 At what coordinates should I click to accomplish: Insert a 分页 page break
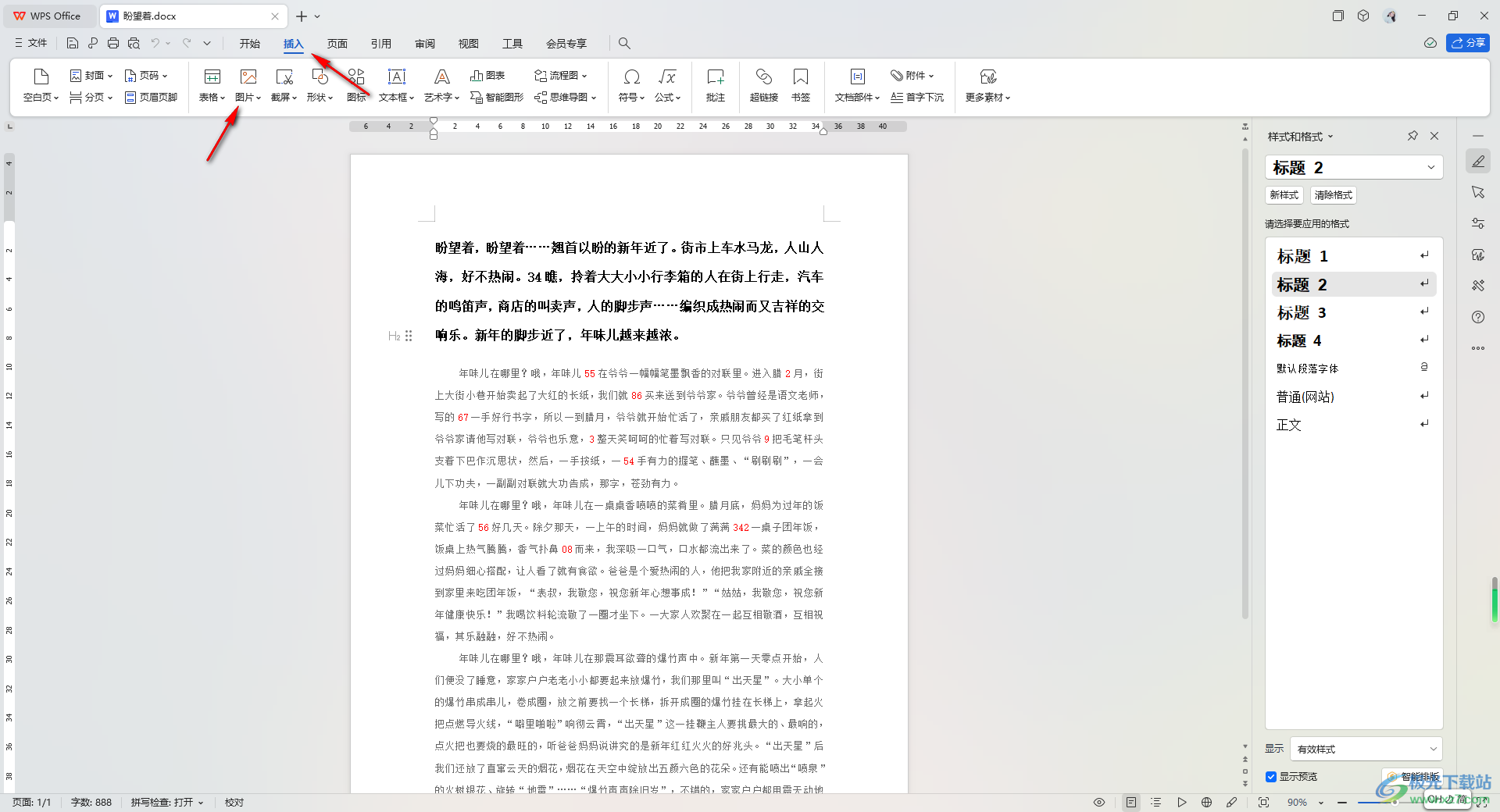point(91,98)
